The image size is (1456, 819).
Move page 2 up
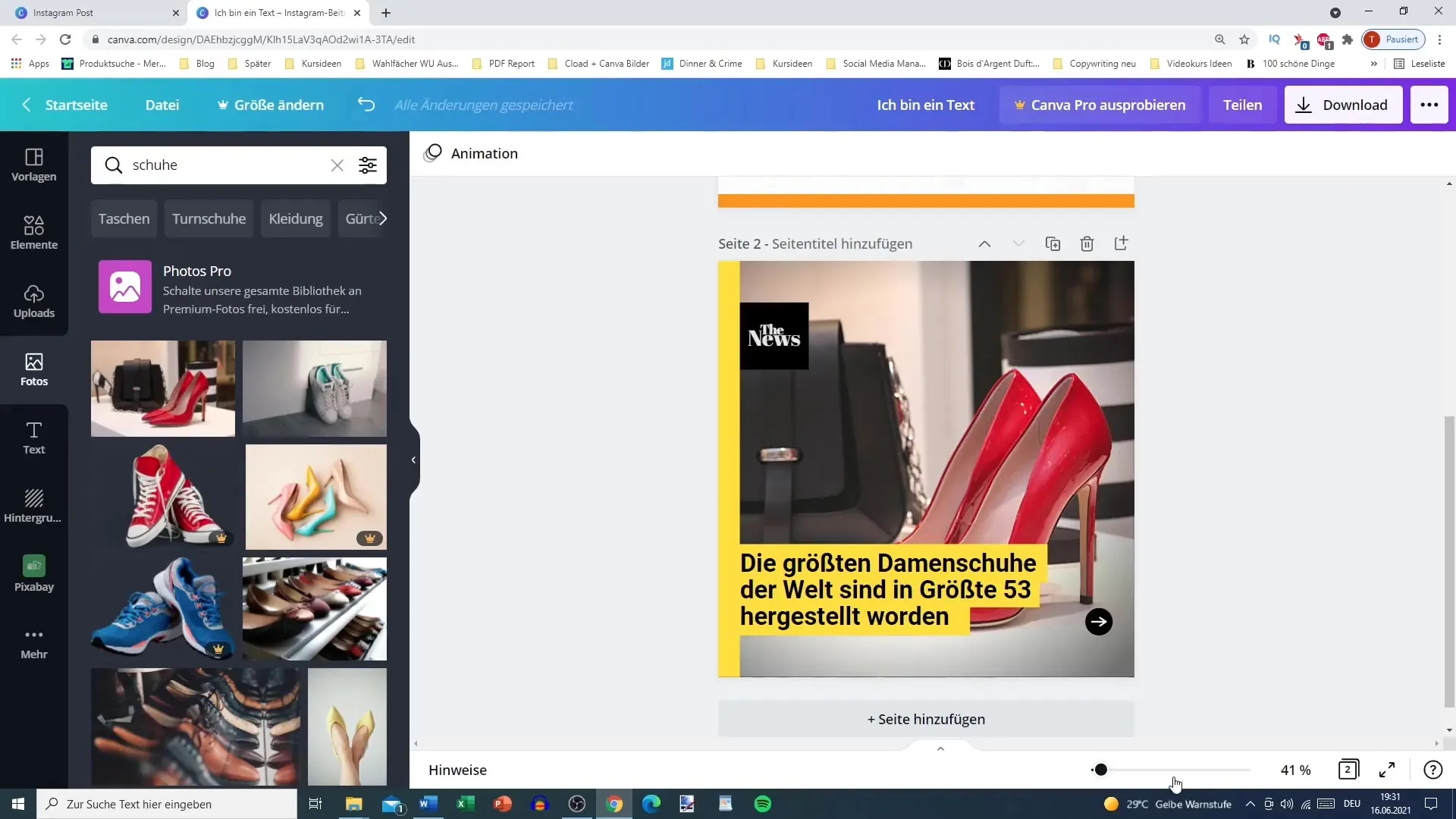pos(984,243)
